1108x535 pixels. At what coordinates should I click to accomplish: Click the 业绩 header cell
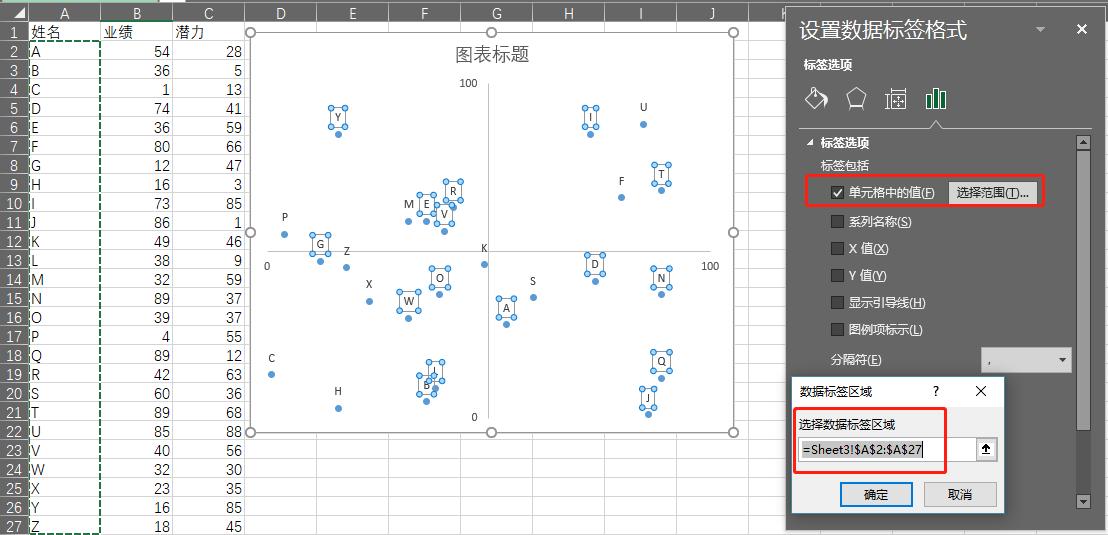click(x=136, y=32)
